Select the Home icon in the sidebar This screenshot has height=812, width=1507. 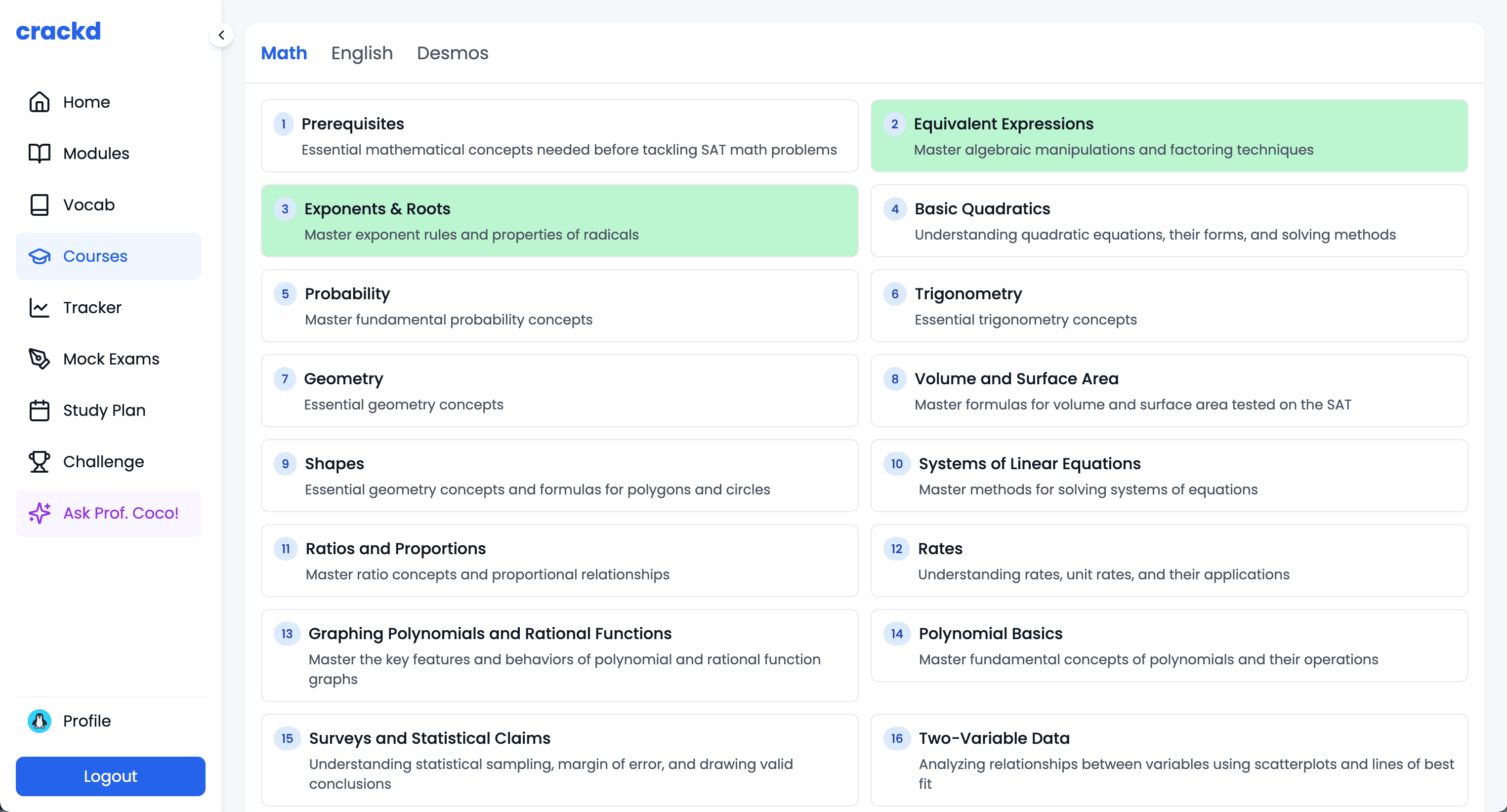(x=39, y=102)
